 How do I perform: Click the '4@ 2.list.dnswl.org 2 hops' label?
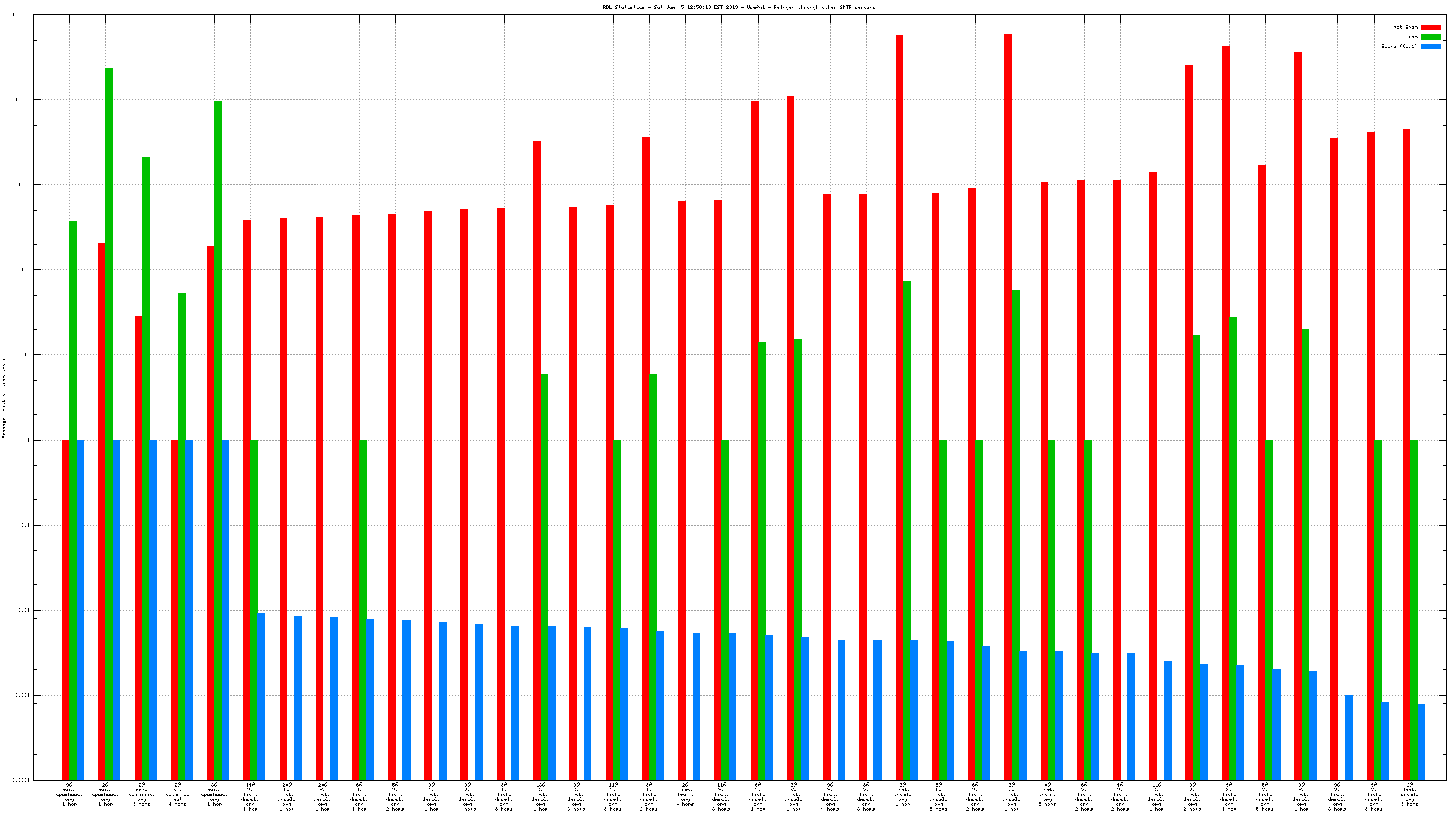coord(1120,797)
